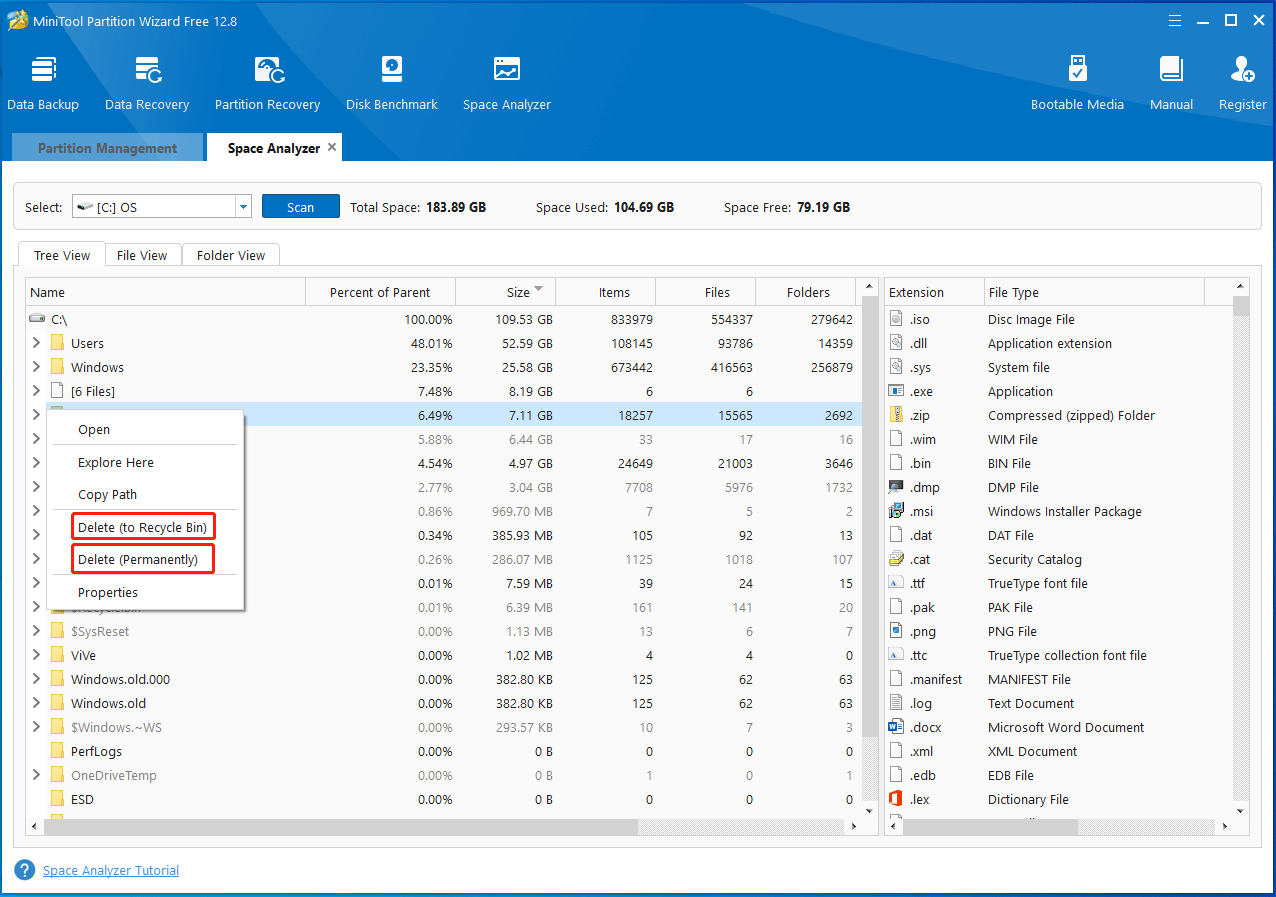This screenshot has height=897, width=1276.
Task: Sort by Extension column header
Action: coord(934,292)
